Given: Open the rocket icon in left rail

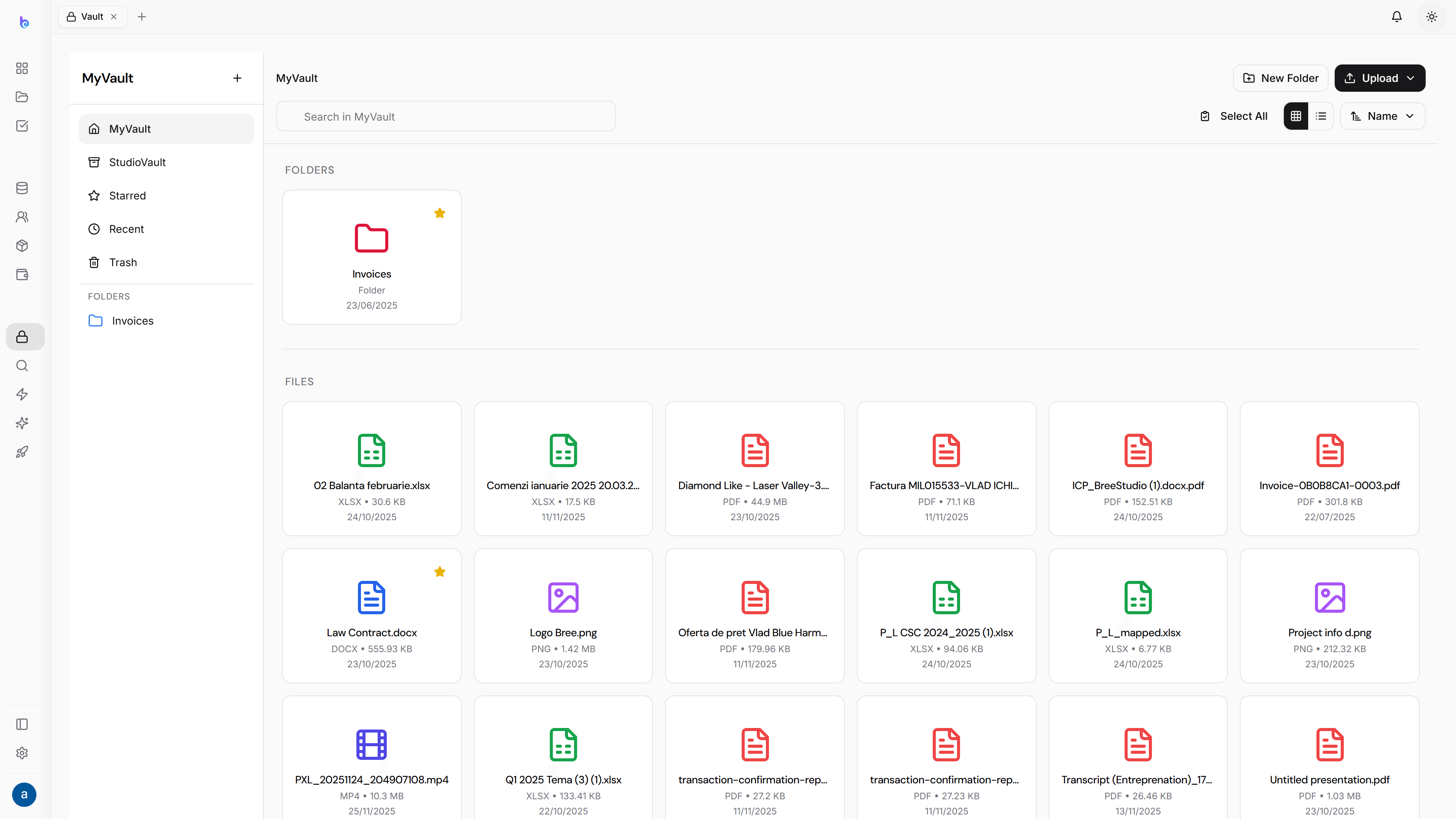Looking at the screenshot, I should tap(22, 452).
